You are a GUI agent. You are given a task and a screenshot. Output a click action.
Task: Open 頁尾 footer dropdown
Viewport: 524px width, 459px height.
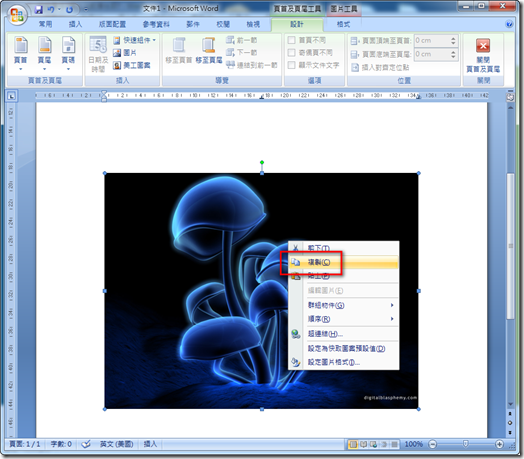pos(44,54)
